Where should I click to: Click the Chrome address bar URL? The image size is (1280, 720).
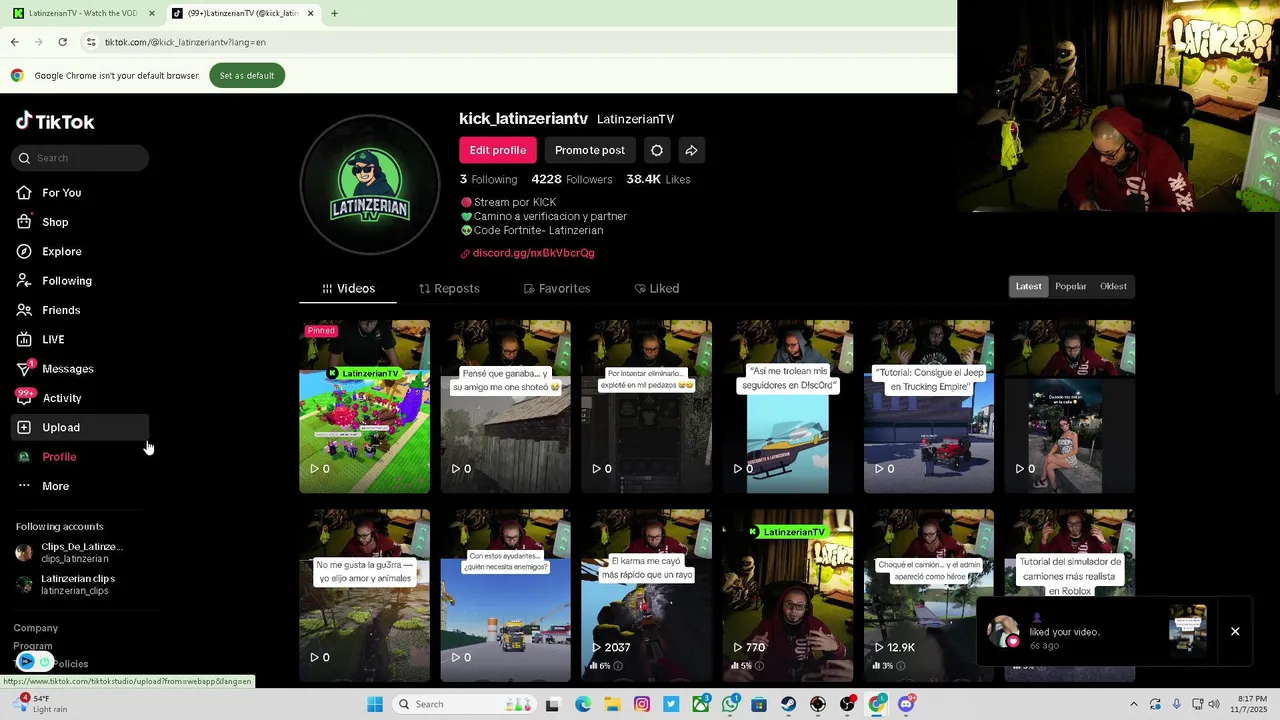click(185, 42)
